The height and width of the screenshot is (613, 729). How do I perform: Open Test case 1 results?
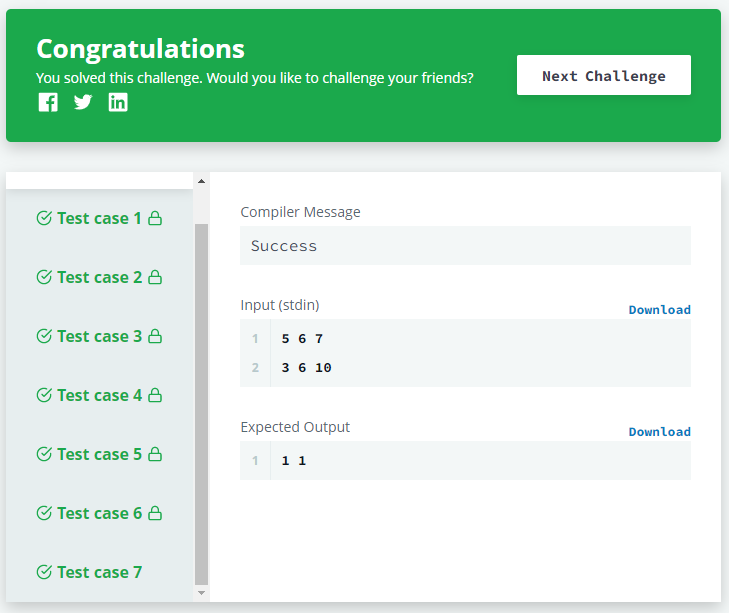tap(99, 218)
